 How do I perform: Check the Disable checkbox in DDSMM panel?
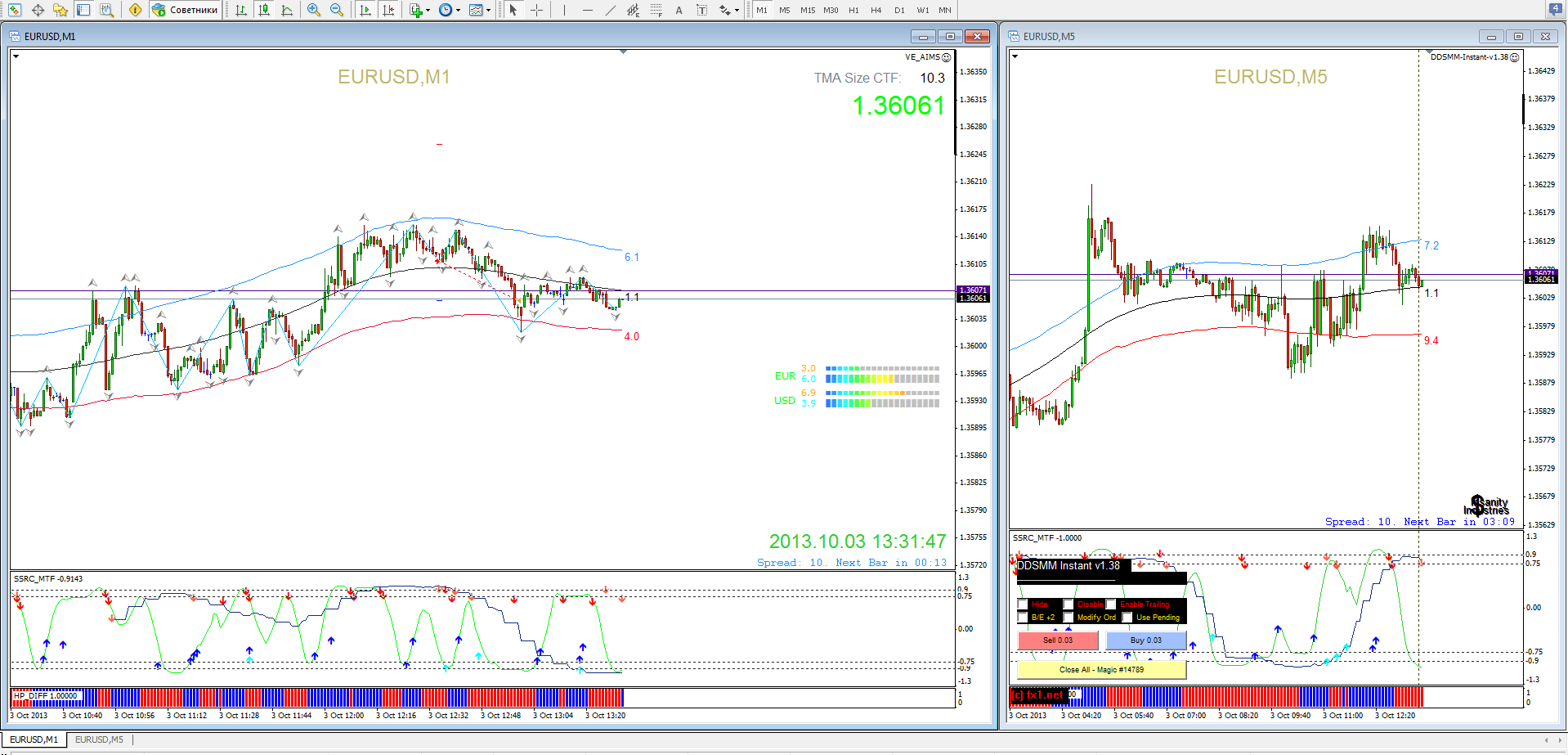(1068, 604)
